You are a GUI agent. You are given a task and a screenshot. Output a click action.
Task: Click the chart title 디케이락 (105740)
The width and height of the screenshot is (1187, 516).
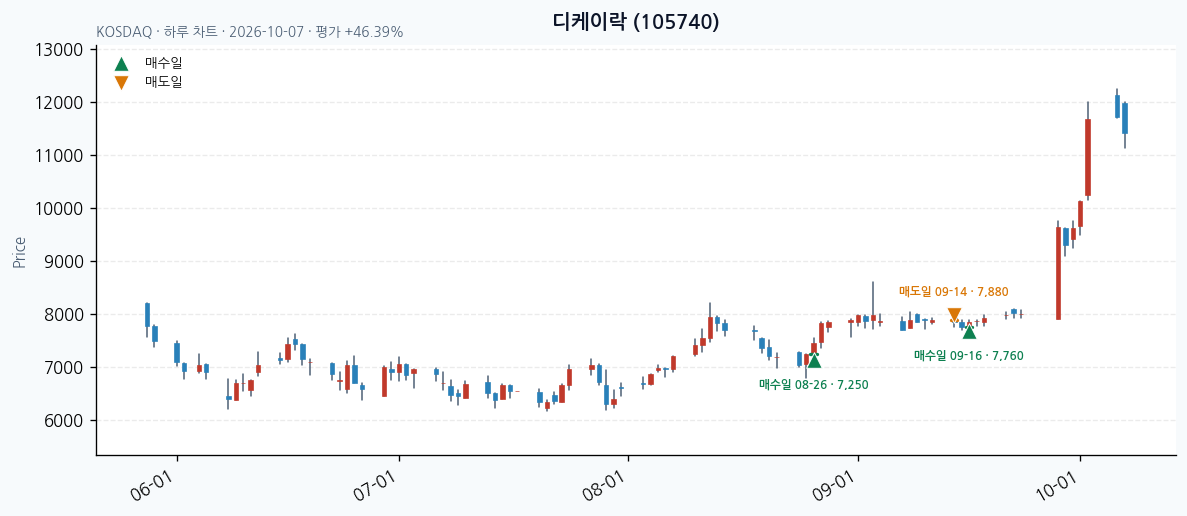(636, 23)
